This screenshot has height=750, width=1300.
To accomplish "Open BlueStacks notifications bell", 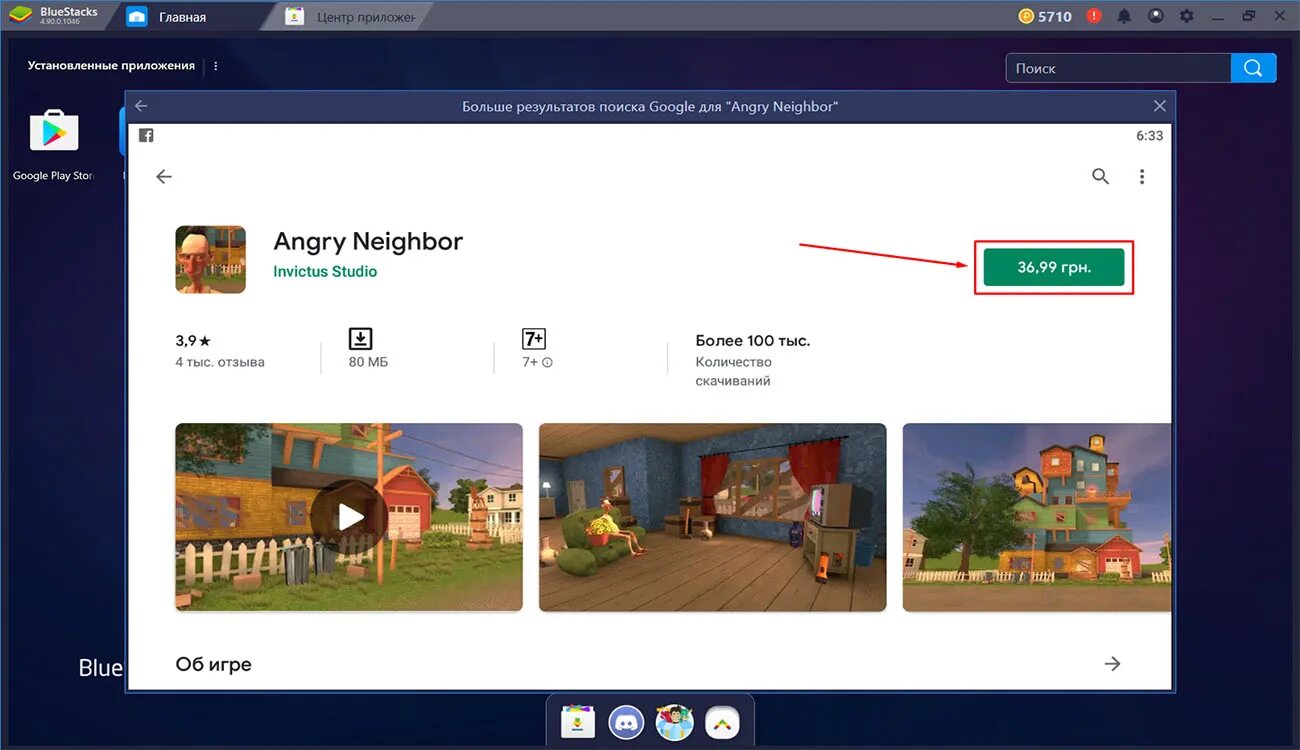I will (x=1123, y=15).
